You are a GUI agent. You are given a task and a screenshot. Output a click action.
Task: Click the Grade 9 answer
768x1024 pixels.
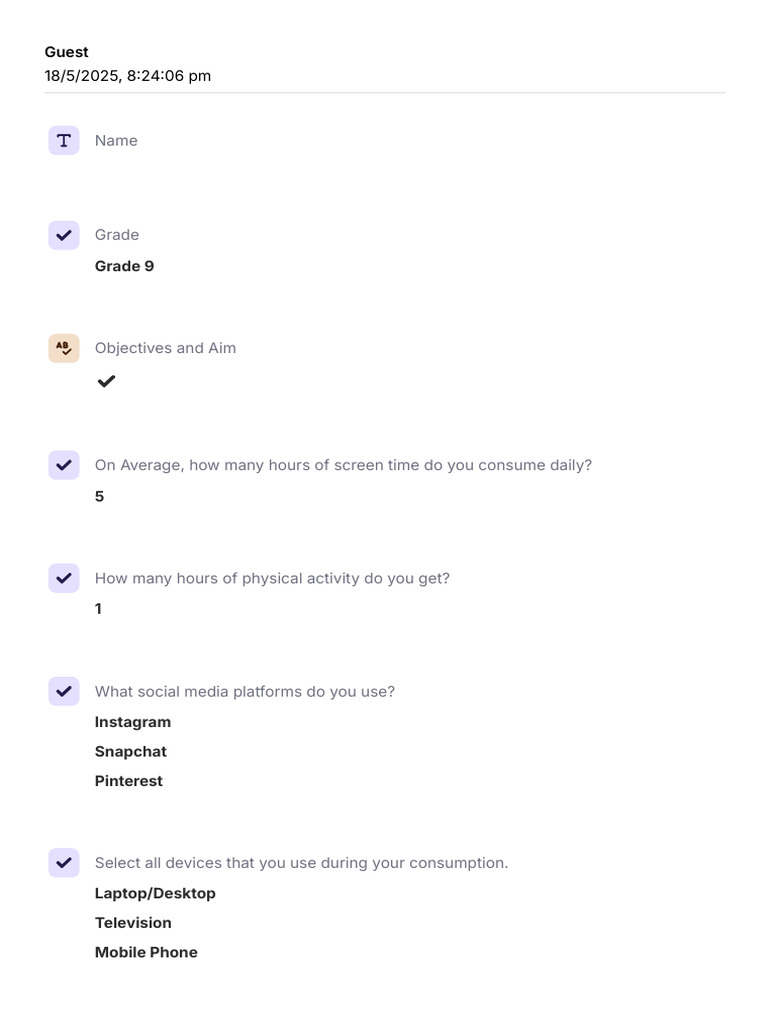click(x=124, y=266)
